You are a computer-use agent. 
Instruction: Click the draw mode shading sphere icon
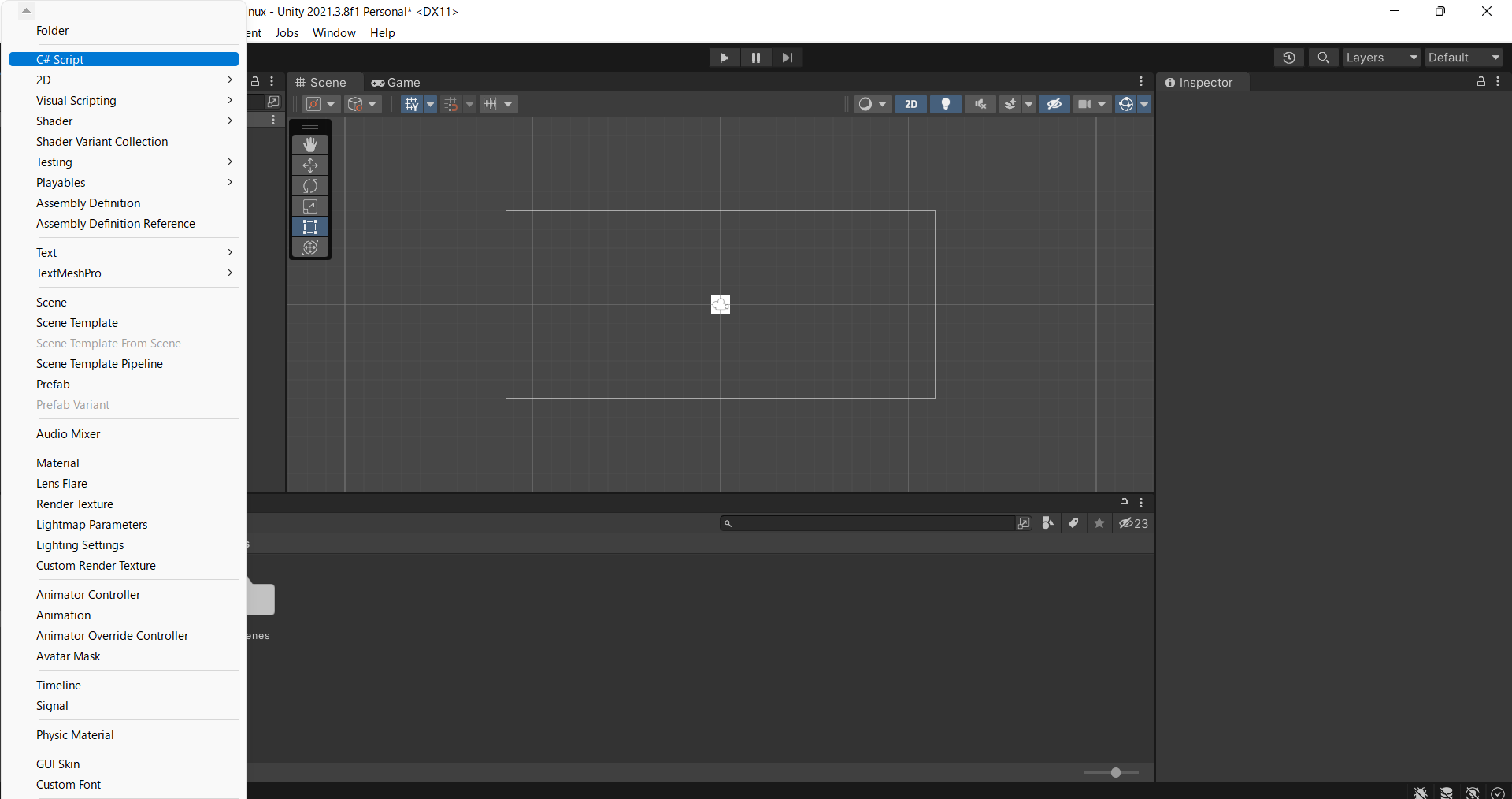point(865,104)
